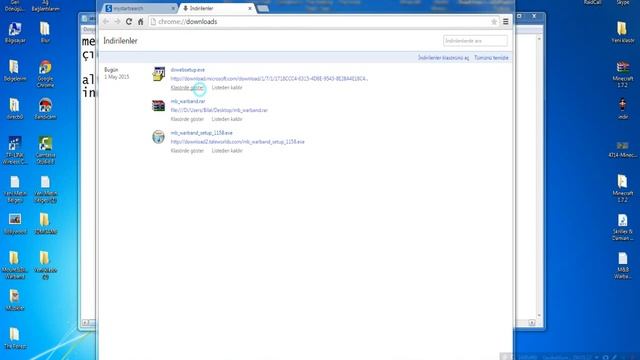Screen dimensions: 640x360
Task: Select the Mount&Blade Warband folder icon
Action: point(15,265)
